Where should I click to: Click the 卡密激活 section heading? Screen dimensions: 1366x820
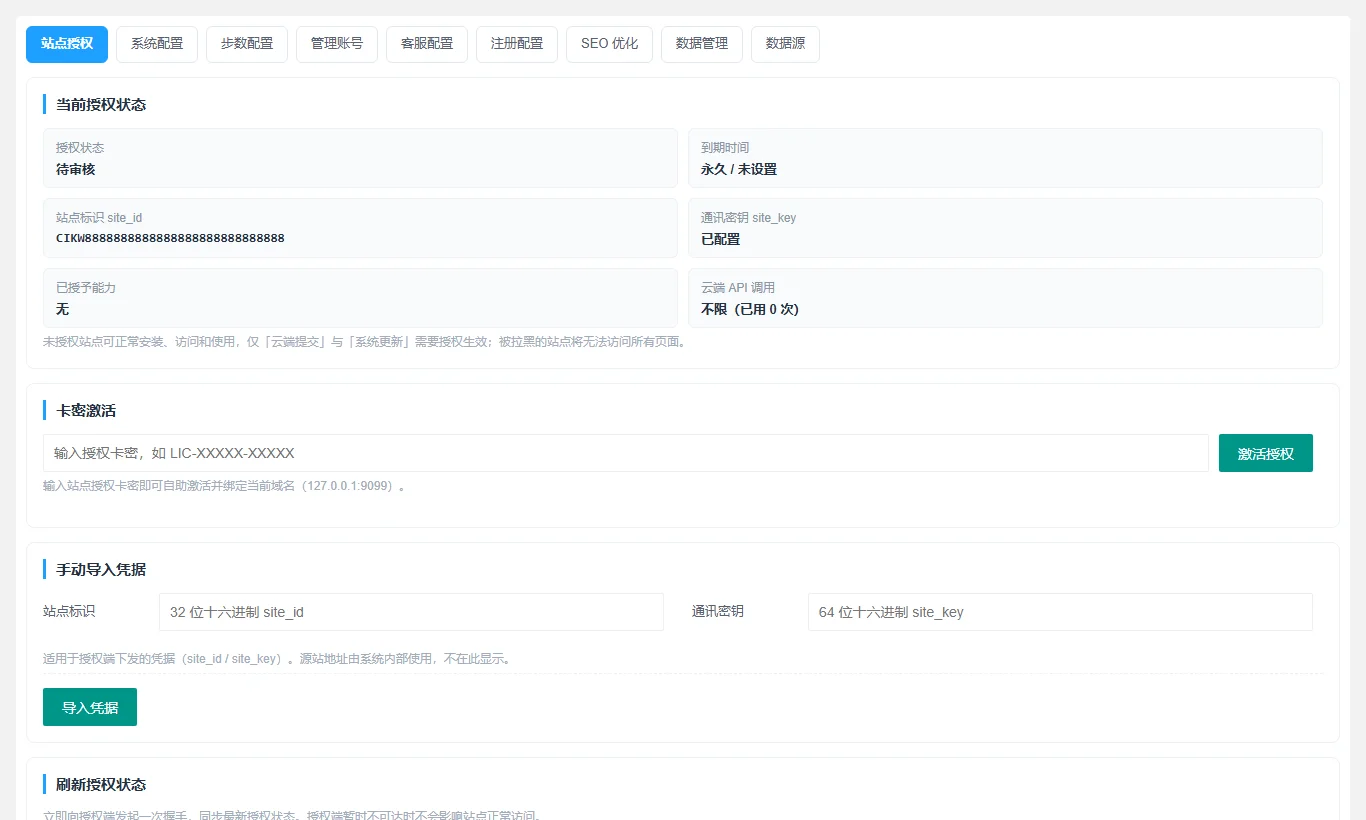tap(87, 410)
